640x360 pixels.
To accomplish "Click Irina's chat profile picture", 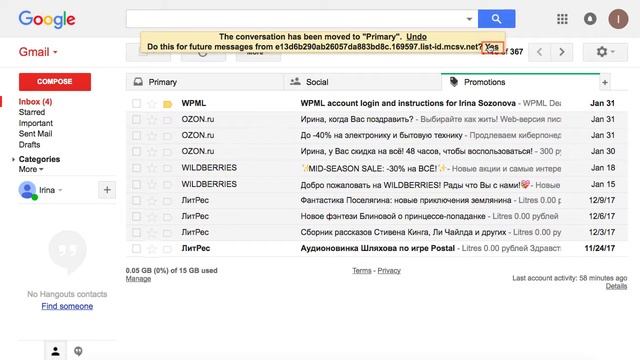I will 27,190.
